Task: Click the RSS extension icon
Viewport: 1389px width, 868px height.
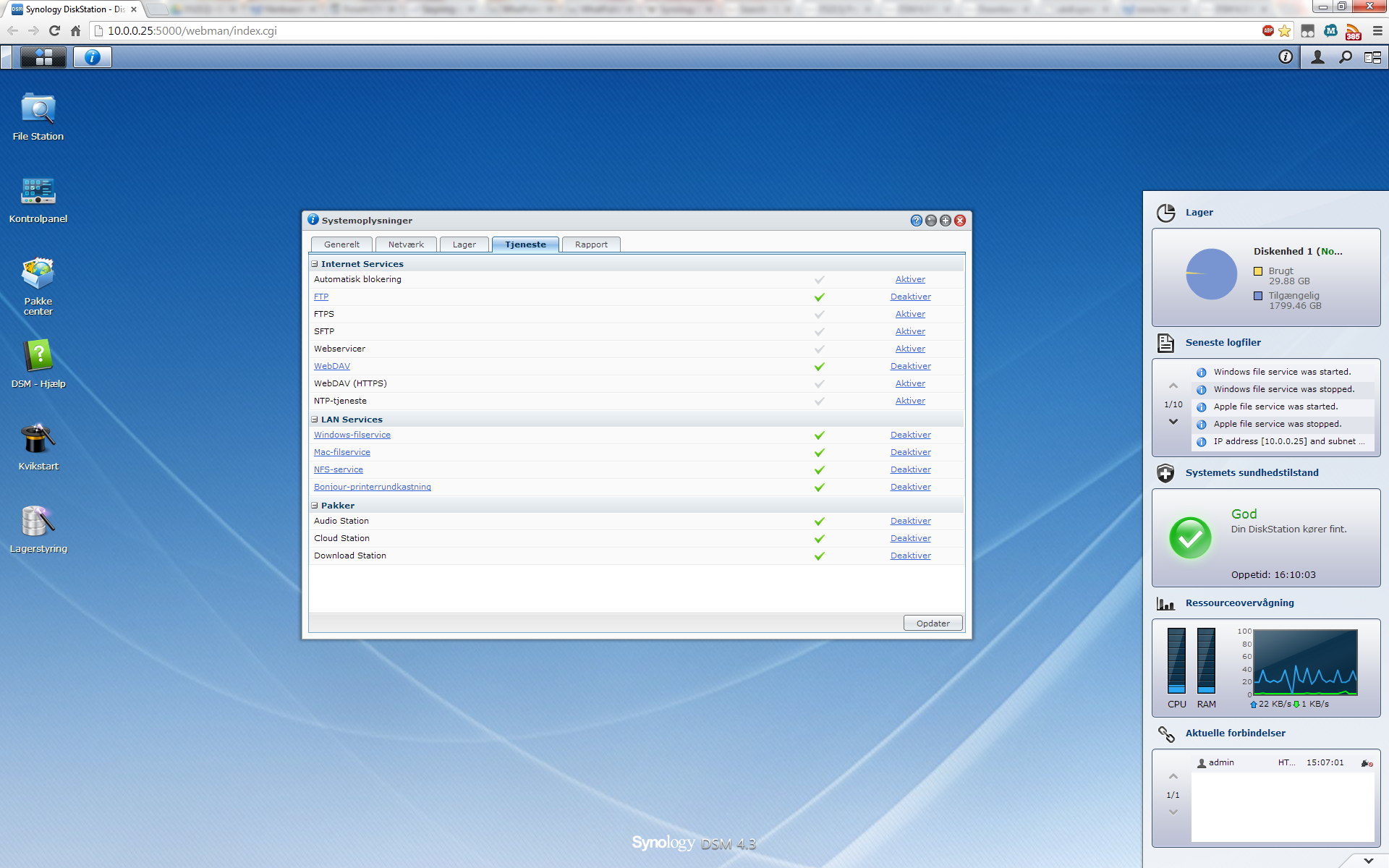Action: point(1353,31)
